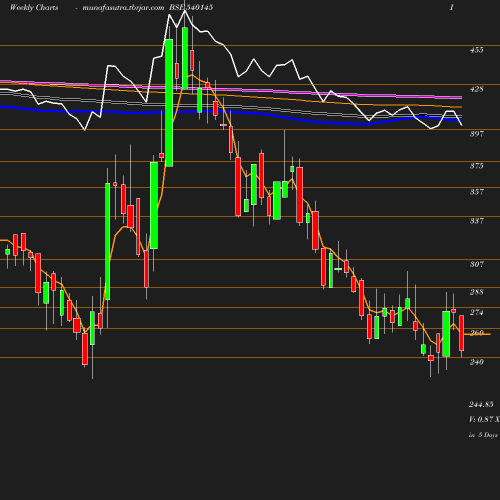Select the 288 price axis label
Image resolution: width=500 pixels, height=500 pixels.
point(477,292)
